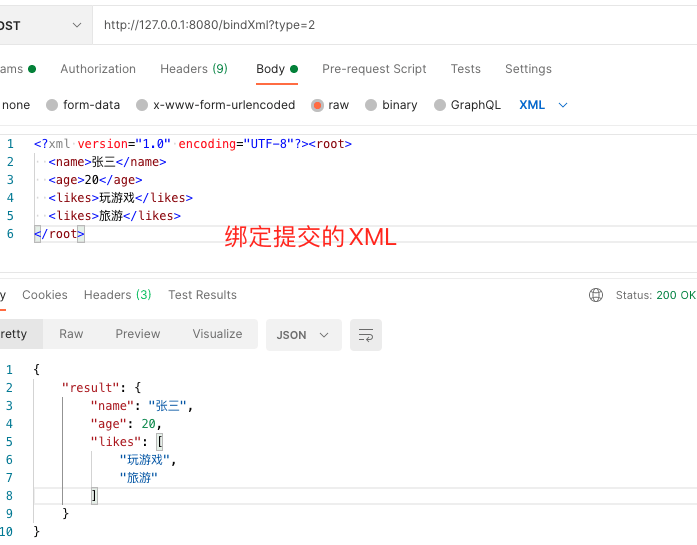View the response Cookies tab
The width and height of the screenshot is (697, 545).
pyautogui.click(x=45, y=295)
